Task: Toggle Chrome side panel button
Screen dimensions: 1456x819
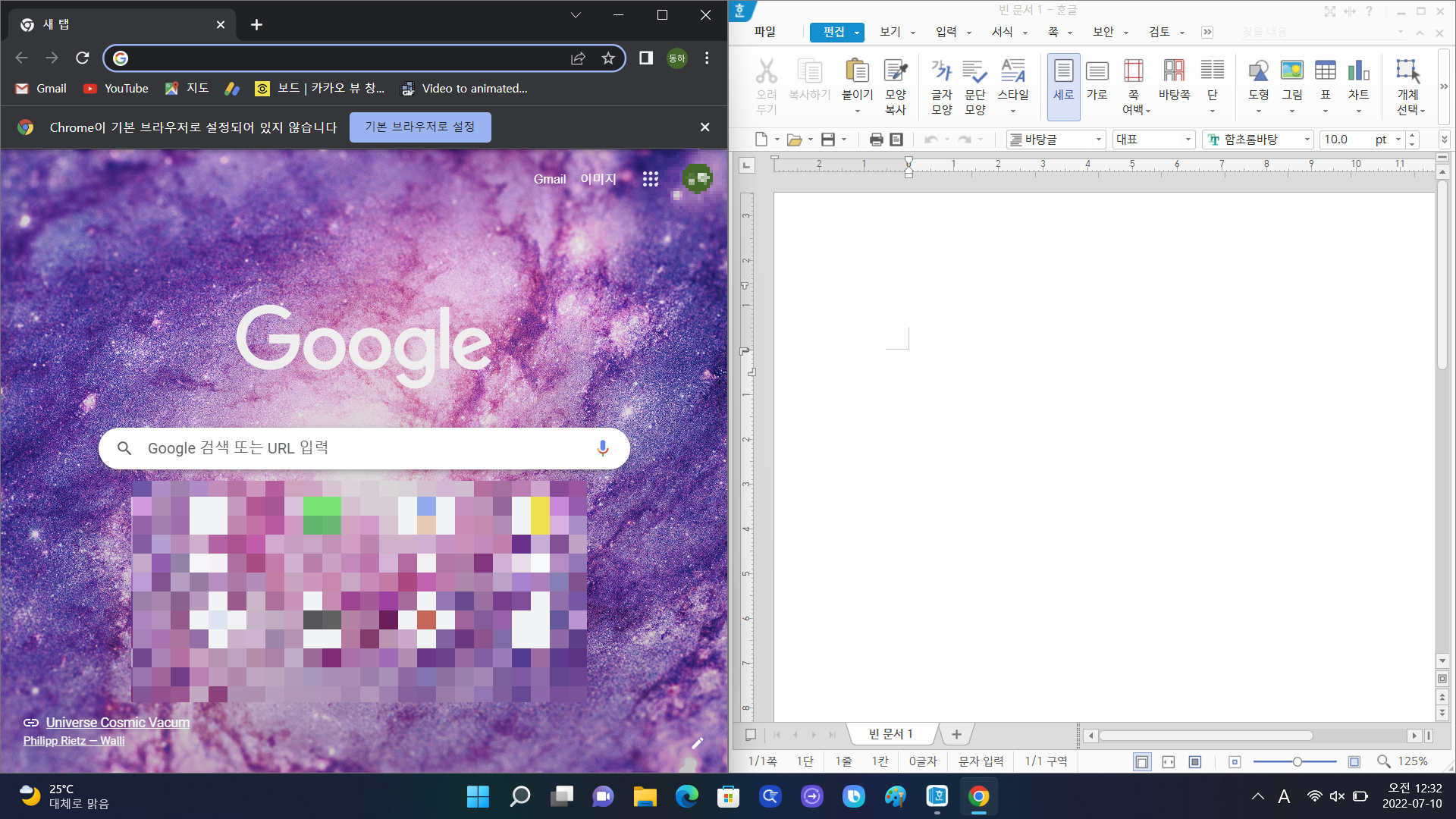Action: (646, 58)
